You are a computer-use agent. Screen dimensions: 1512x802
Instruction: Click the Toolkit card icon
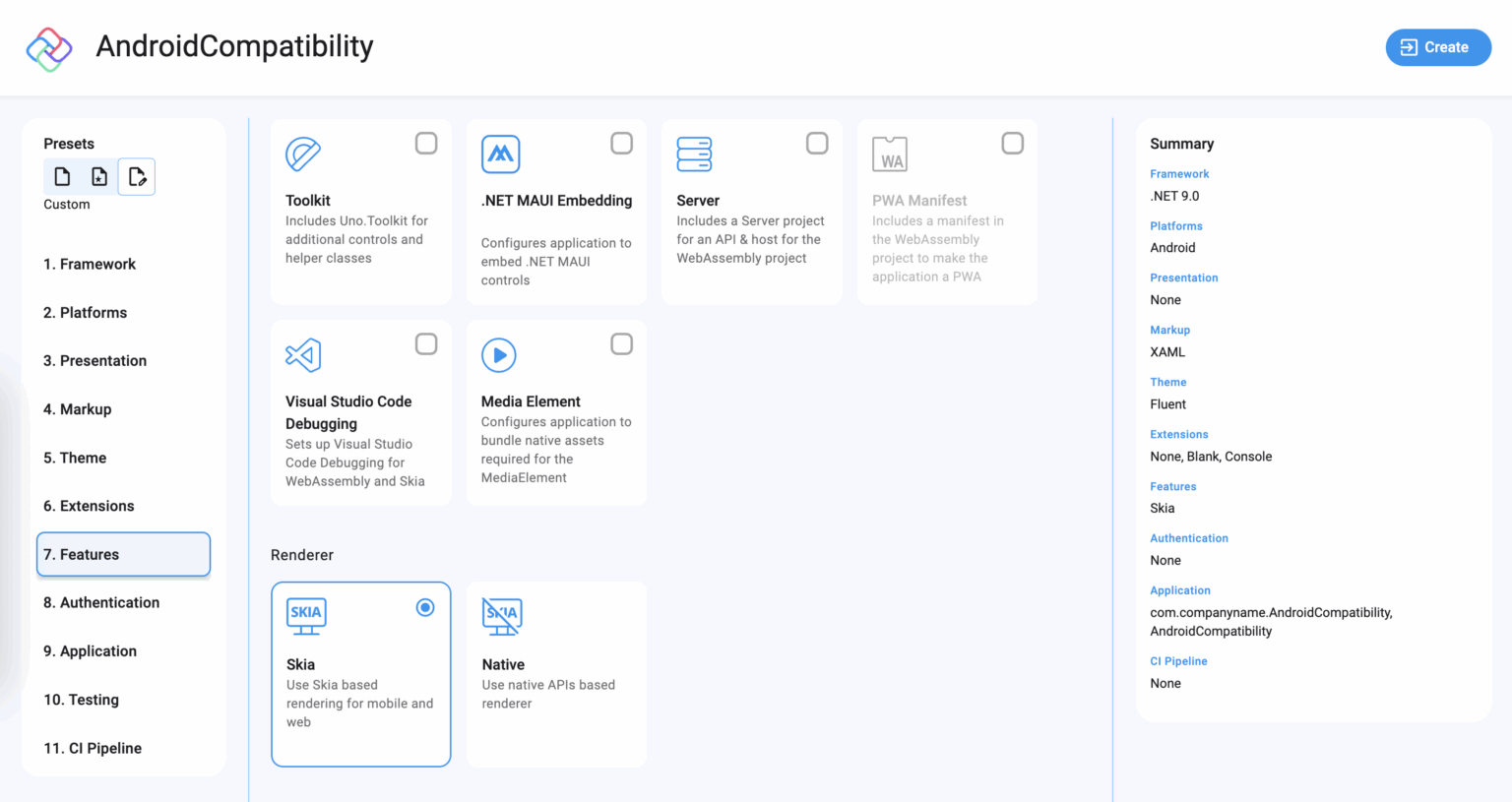point(303,154)
